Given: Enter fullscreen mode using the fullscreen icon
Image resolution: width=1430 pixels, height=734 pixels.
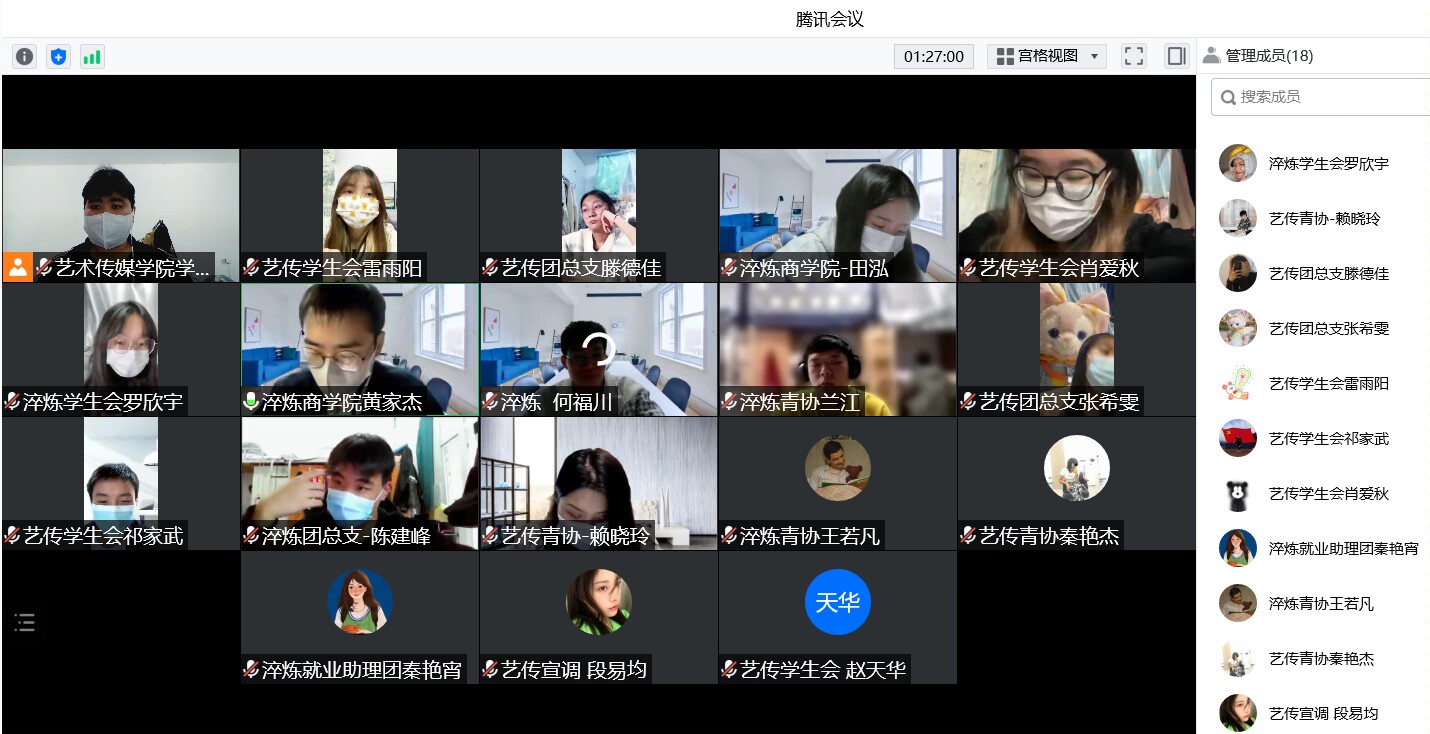Looking at the screenshot, I should coord(1133,56).
